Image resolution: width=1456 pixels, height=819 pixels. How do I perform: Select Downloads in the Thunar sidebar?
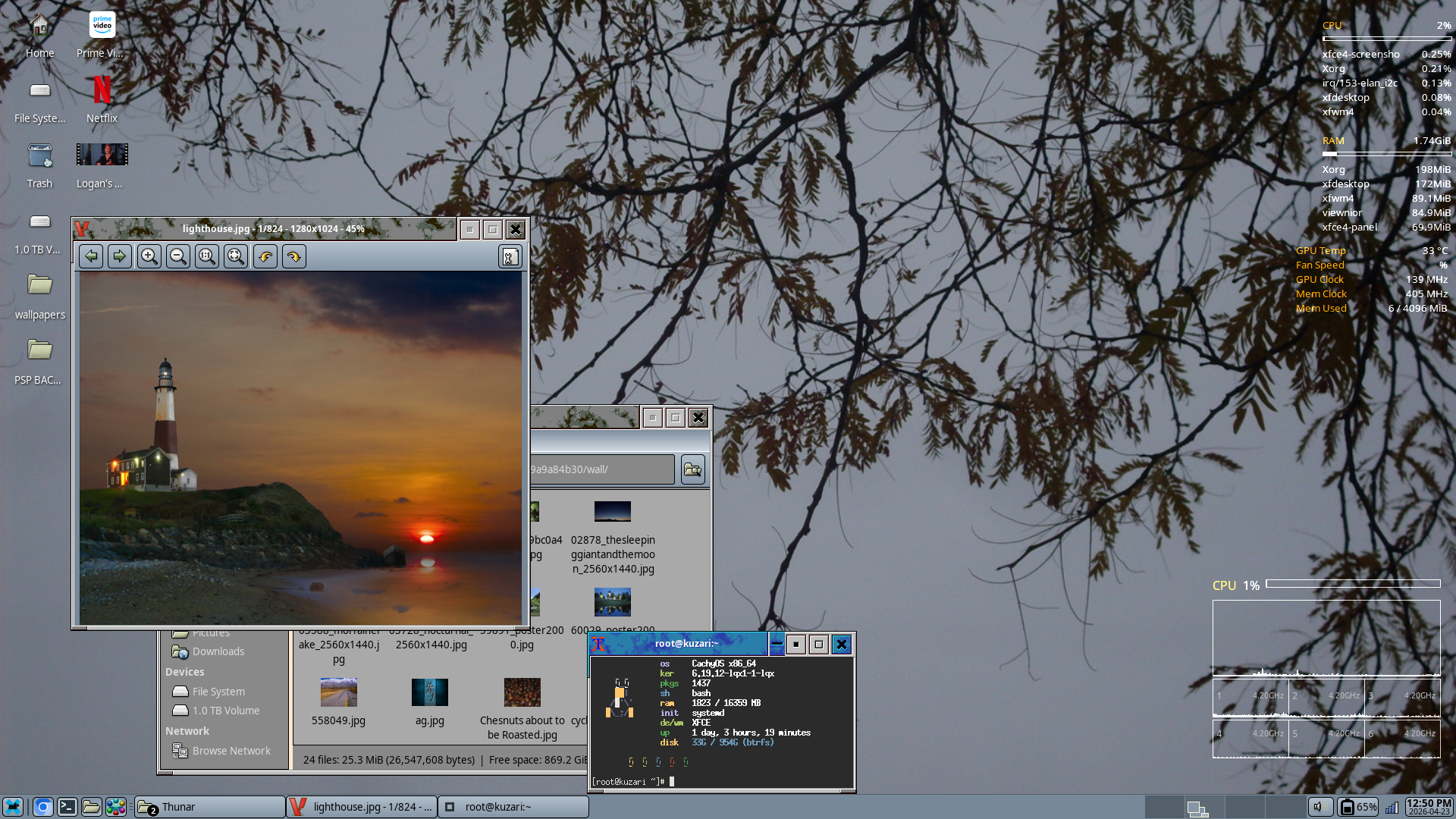pos(218,651)
